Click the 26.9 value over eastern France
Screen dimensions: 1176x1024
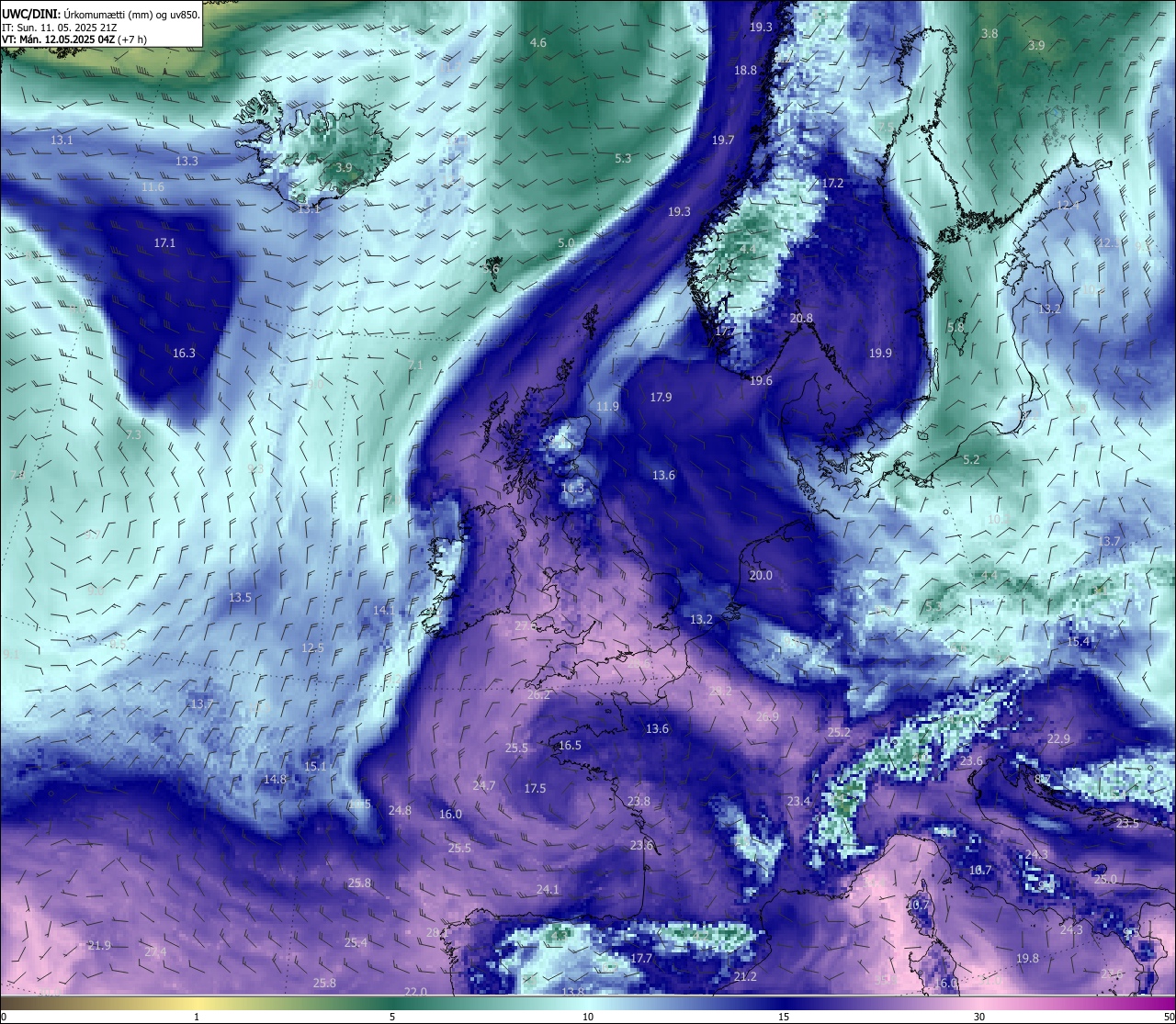pyautogui.click(x=767, y=717)
